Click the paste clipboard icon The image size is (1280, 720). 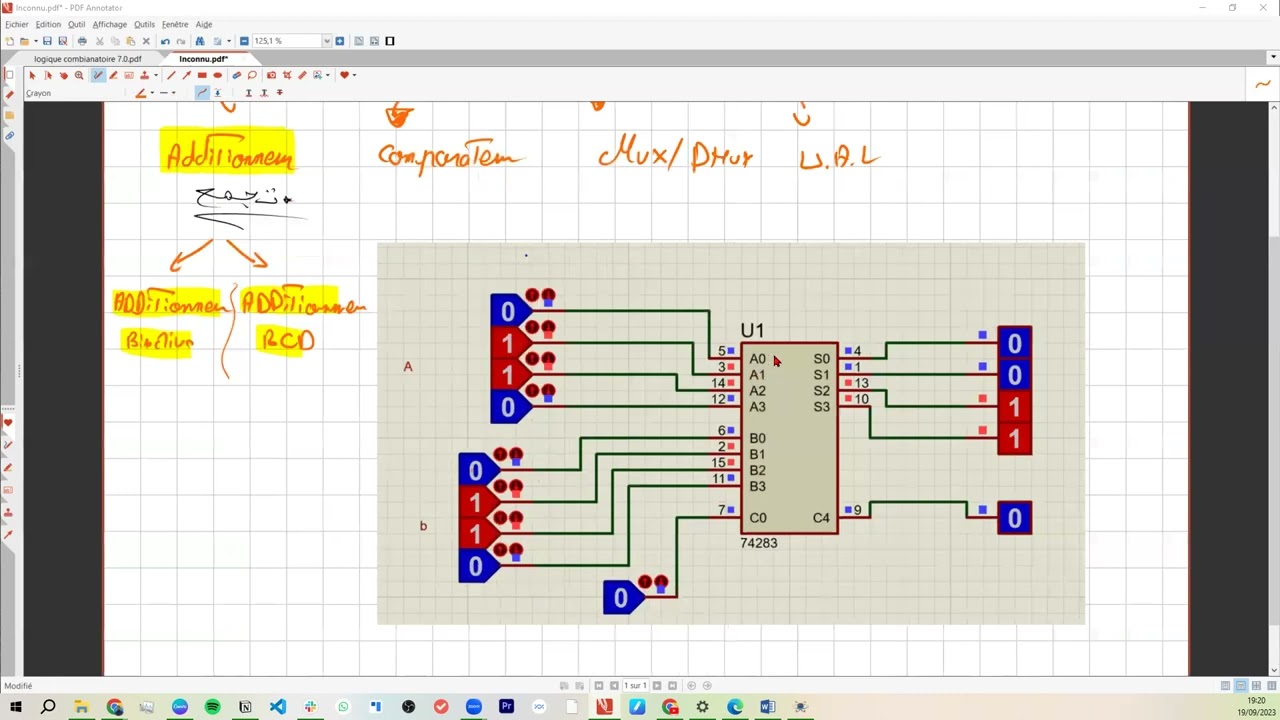click(x=130, y=41)
